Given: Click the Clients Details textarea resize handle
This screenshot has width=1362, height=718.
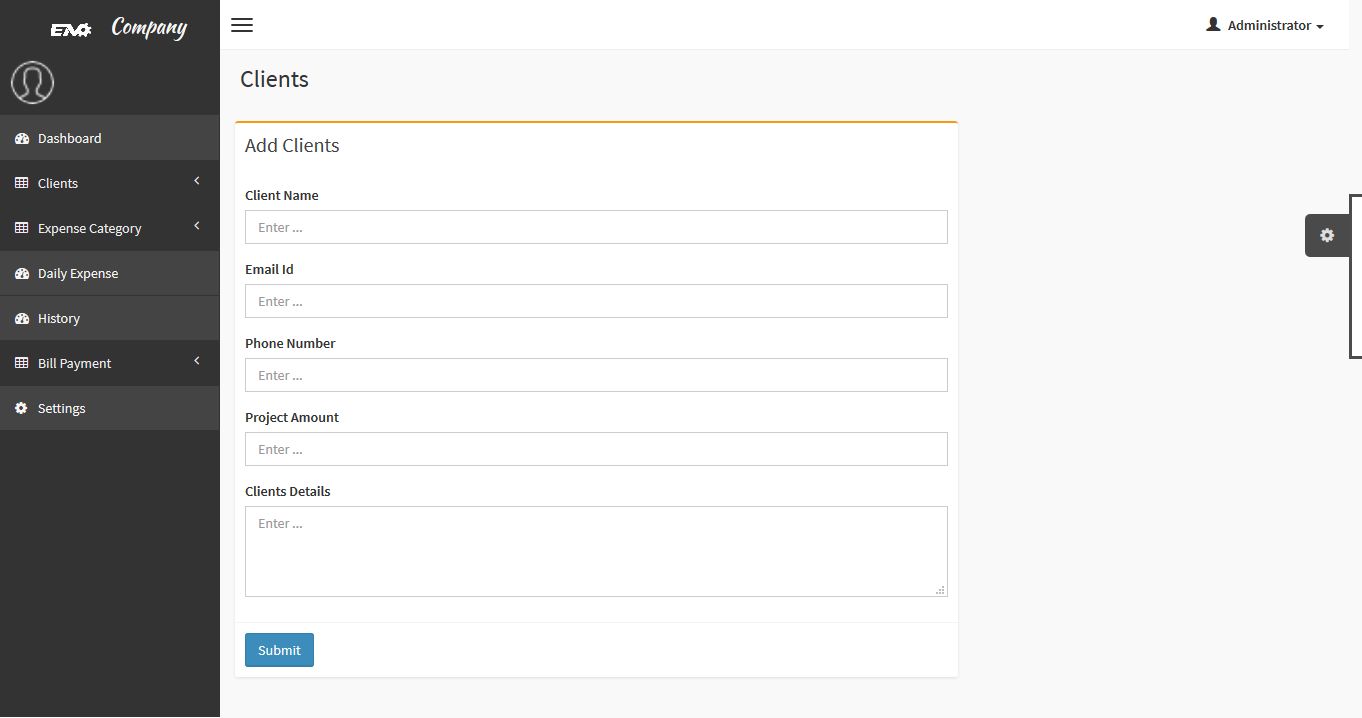Looking at the screenshot, I should pyautogui.click(x=940, y=590).
